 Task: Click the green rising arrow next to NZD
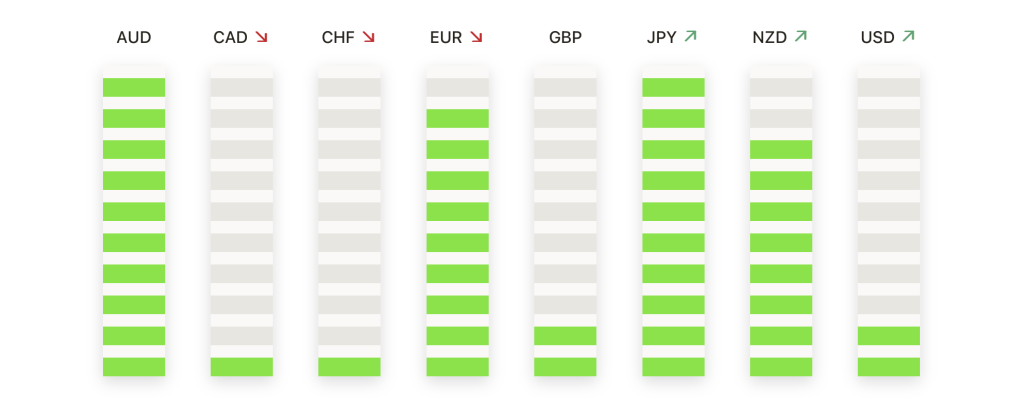coord(801,37)
